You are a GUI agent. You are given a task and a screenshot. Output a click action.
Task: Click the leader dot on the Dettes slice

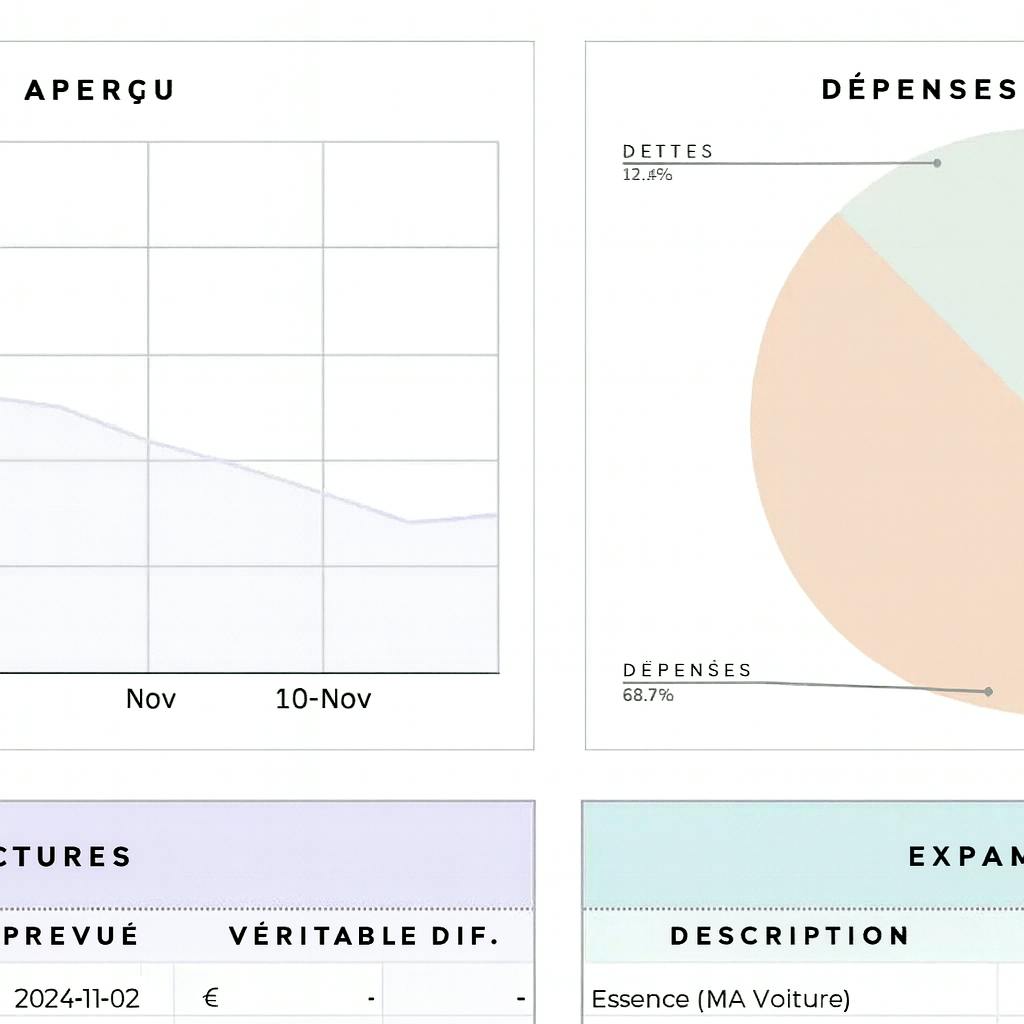point(937,162)
